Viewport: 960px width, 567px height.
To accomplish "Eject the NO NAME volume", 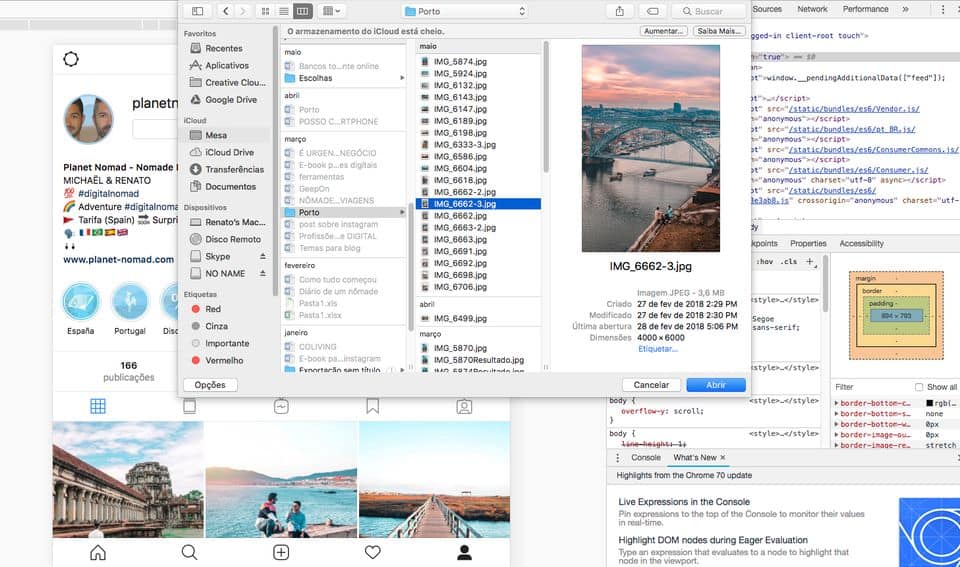I will (263, 273).
